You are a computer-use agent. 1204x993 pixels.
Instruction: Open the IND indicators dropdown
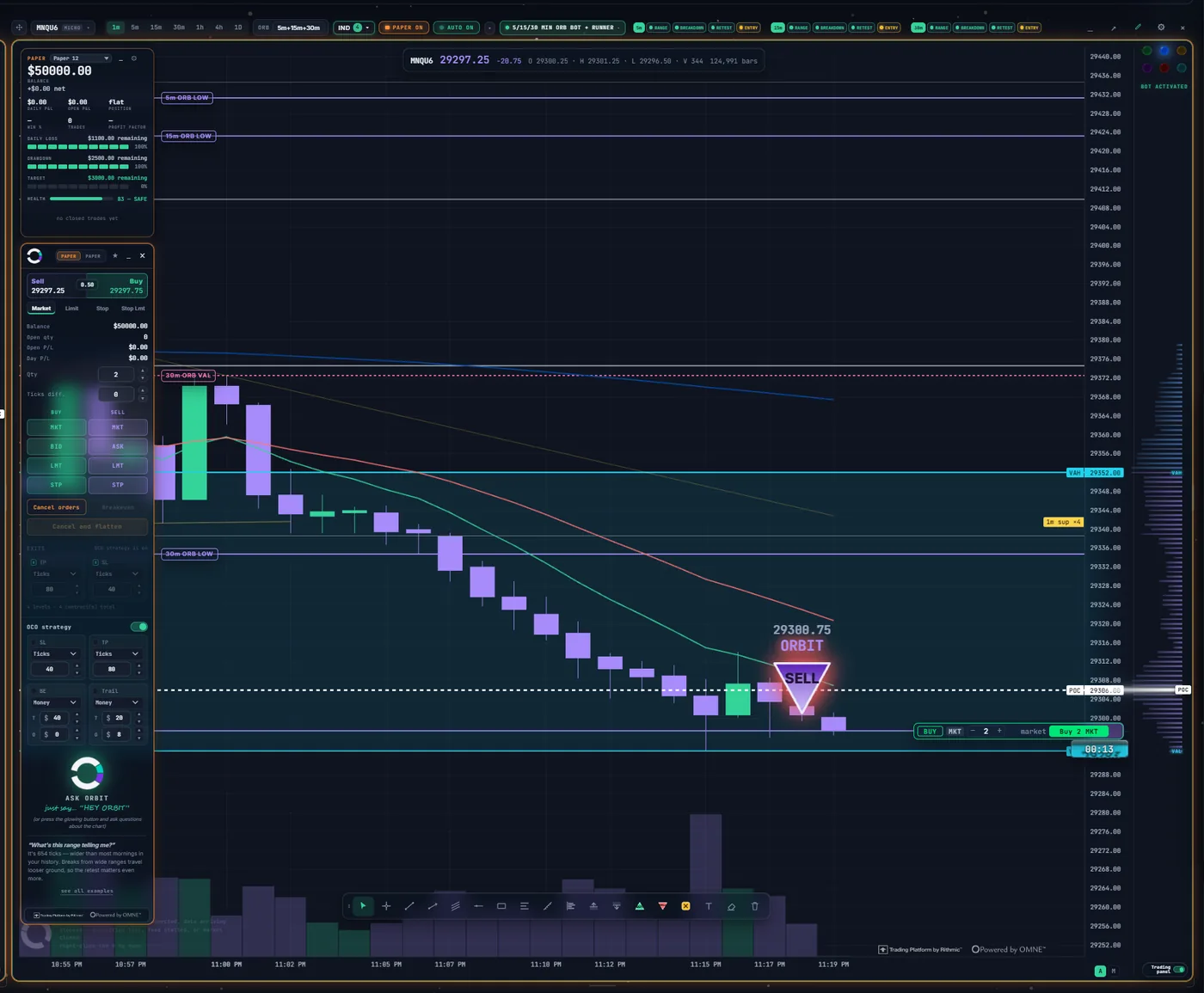[x=353, y=28]
